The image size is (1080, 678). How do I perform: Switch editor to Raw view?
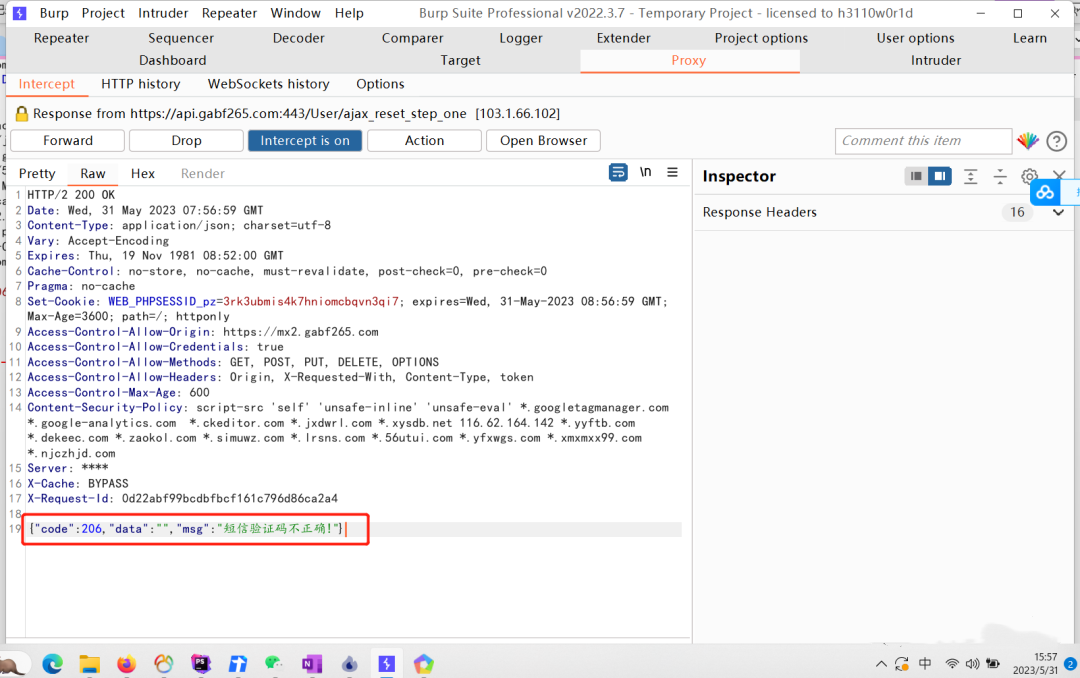92,174
